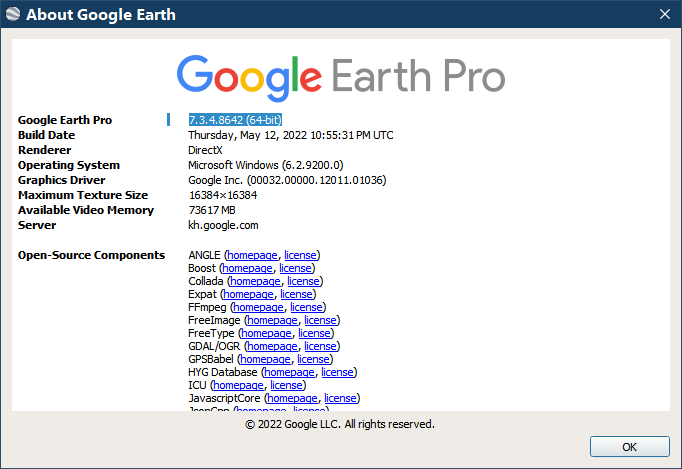Open the ICU homepage link
The width and height of the screenshot is (682, 469).
point(238,385)
